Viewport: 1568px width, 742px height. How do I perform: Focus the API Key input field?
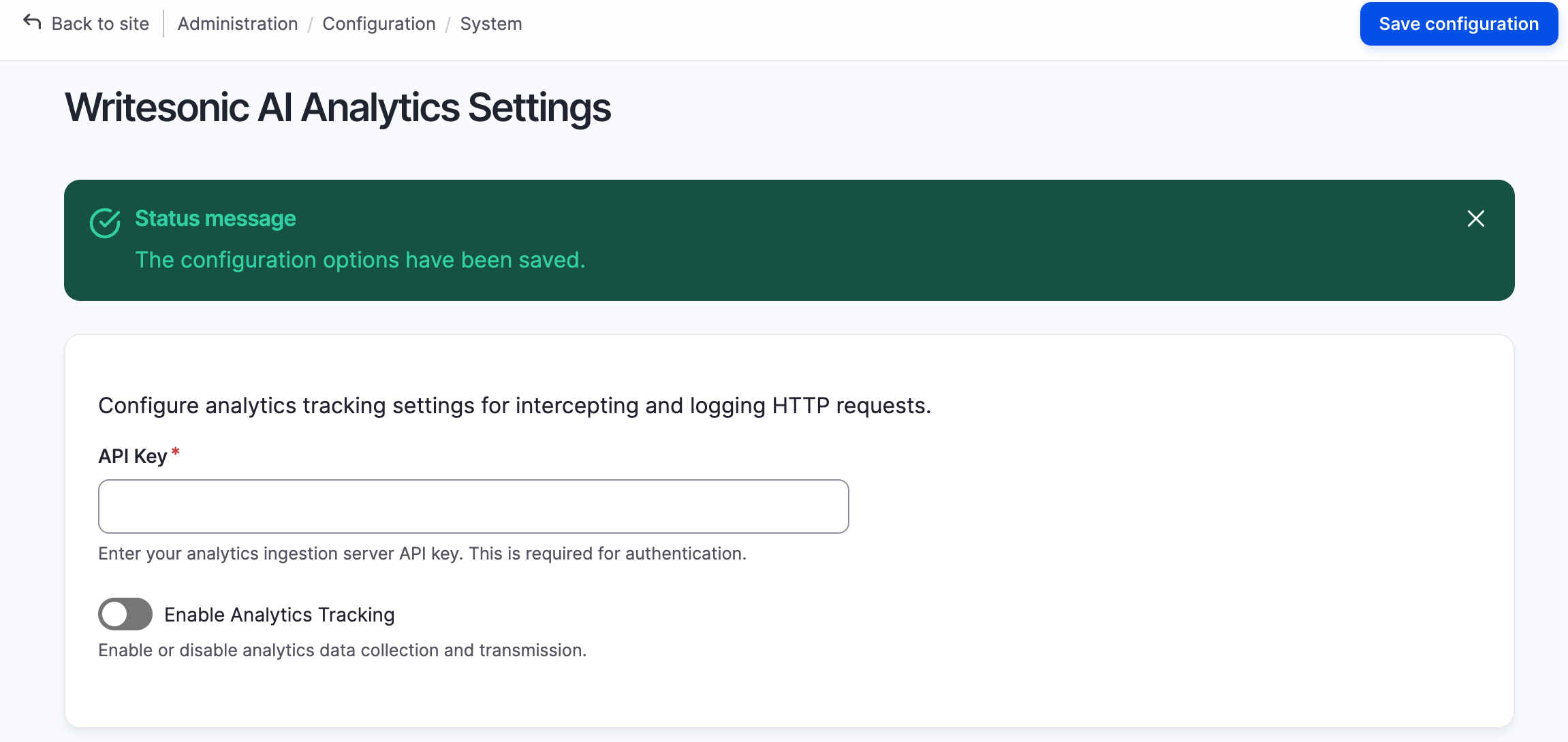click(x=473, y=506)
